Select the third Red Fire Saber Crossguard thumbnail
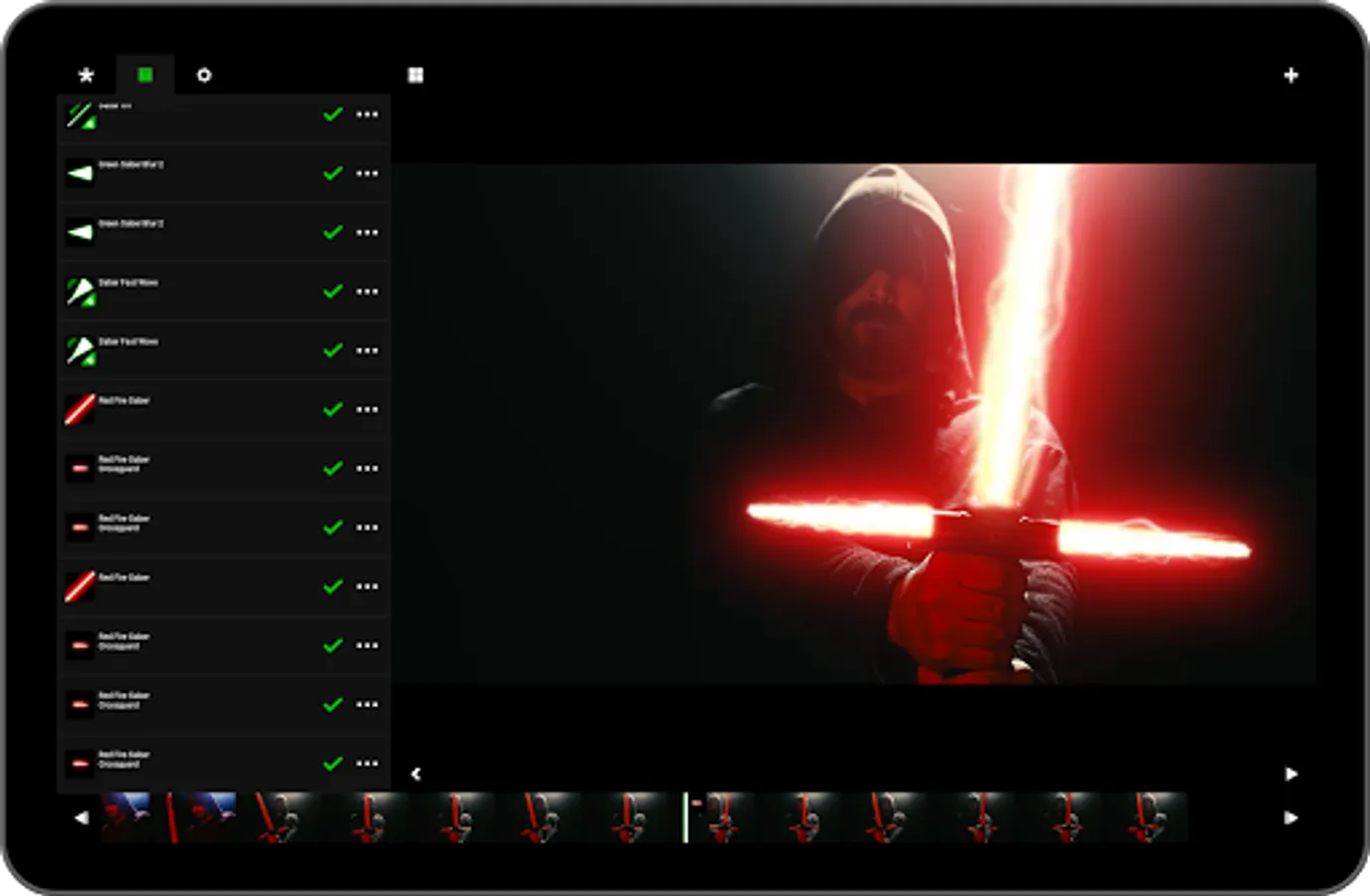Viewport: 1370px width, 896px height. pos(81,645)
